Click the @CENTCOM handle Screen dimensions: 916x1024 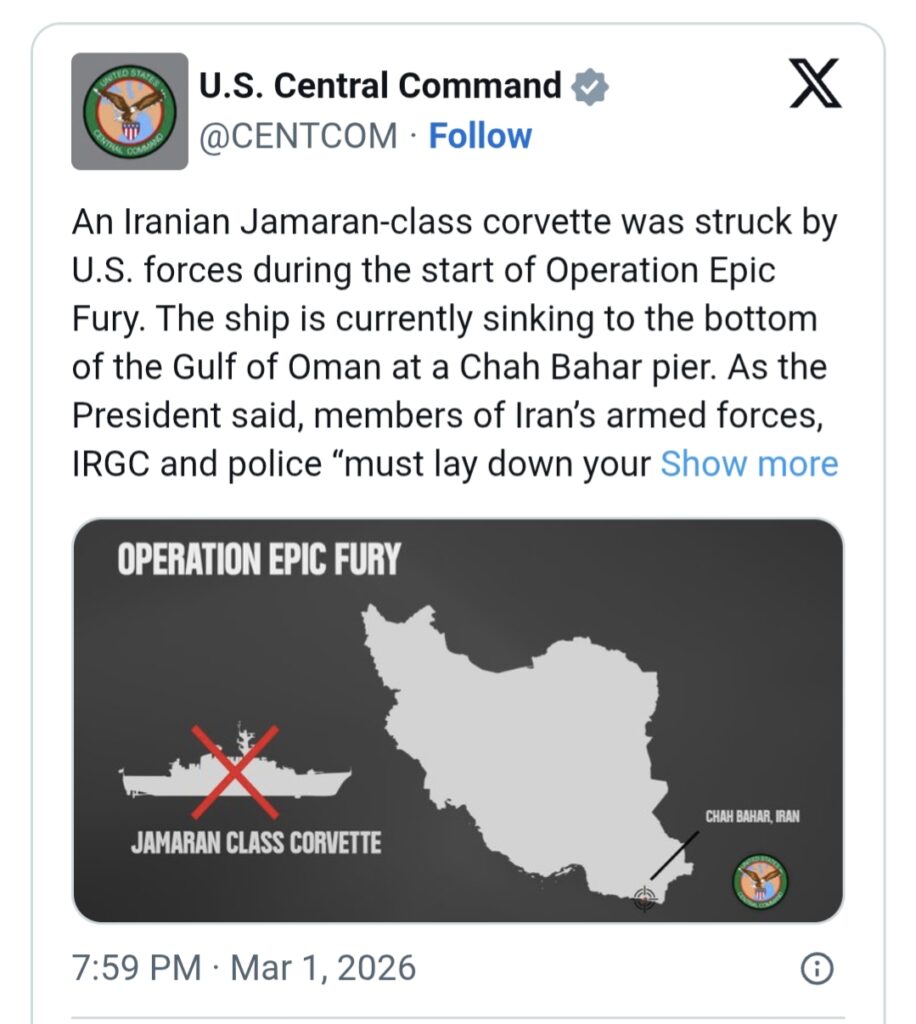pos(299,136)
